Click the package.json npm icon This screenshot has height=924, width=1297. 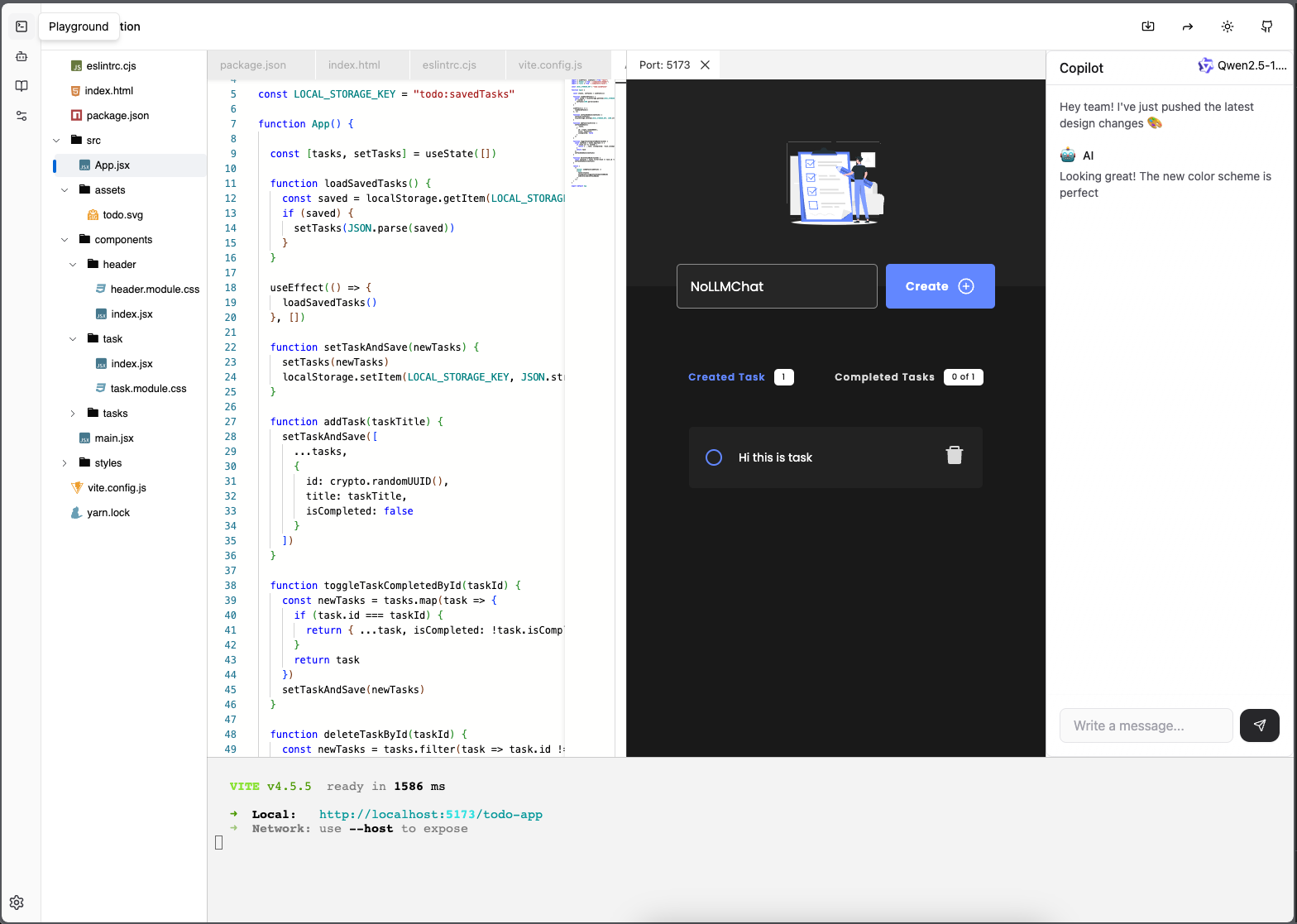tap(76, 116)
